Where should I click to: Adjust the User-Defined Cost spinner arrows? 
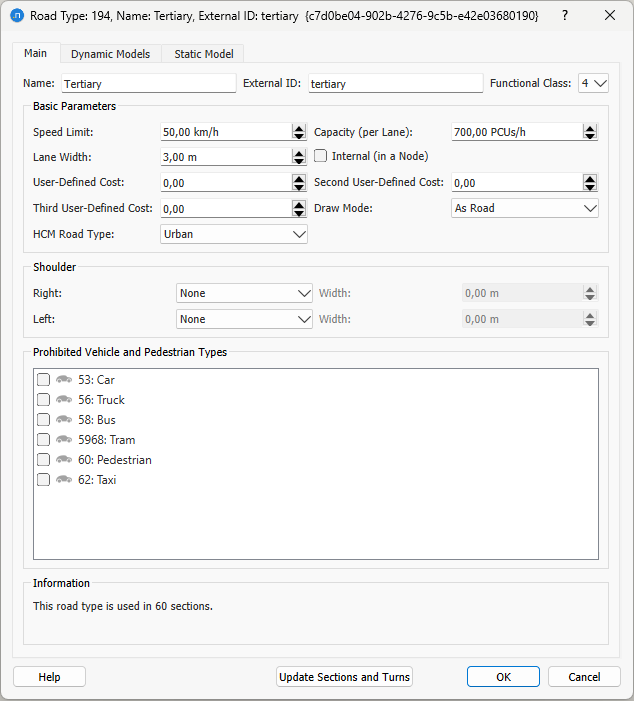pos(299,183)
